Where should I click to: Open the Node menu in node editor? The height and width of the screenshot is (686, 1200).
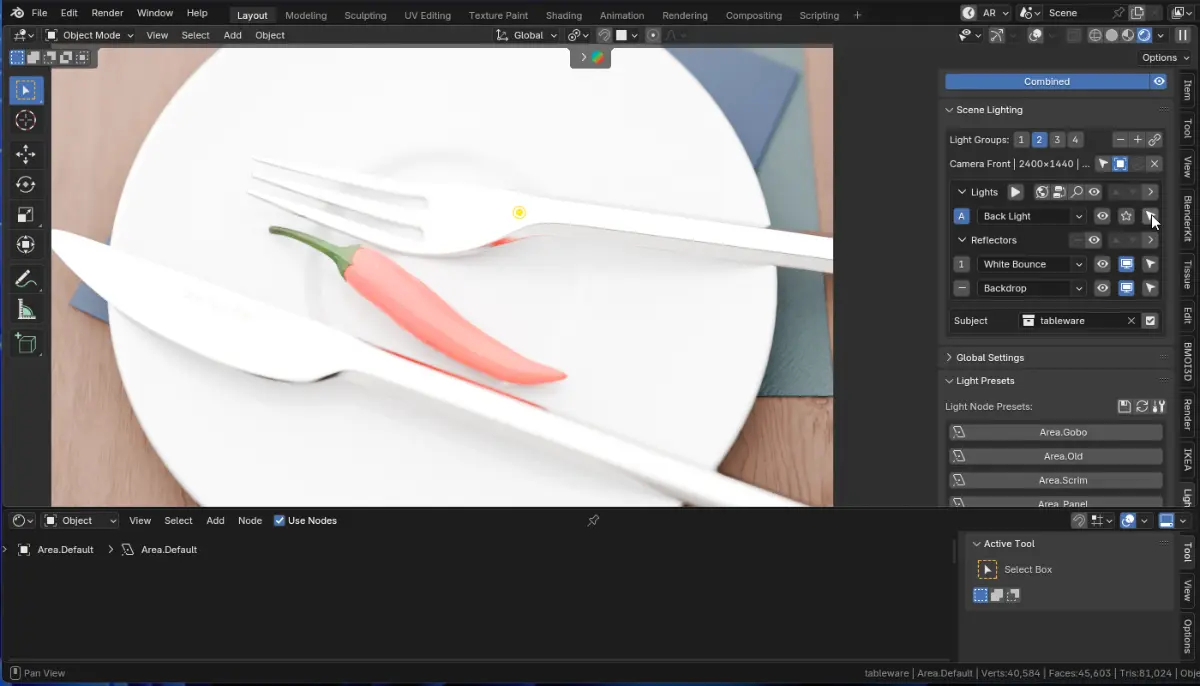pos(250,520)
